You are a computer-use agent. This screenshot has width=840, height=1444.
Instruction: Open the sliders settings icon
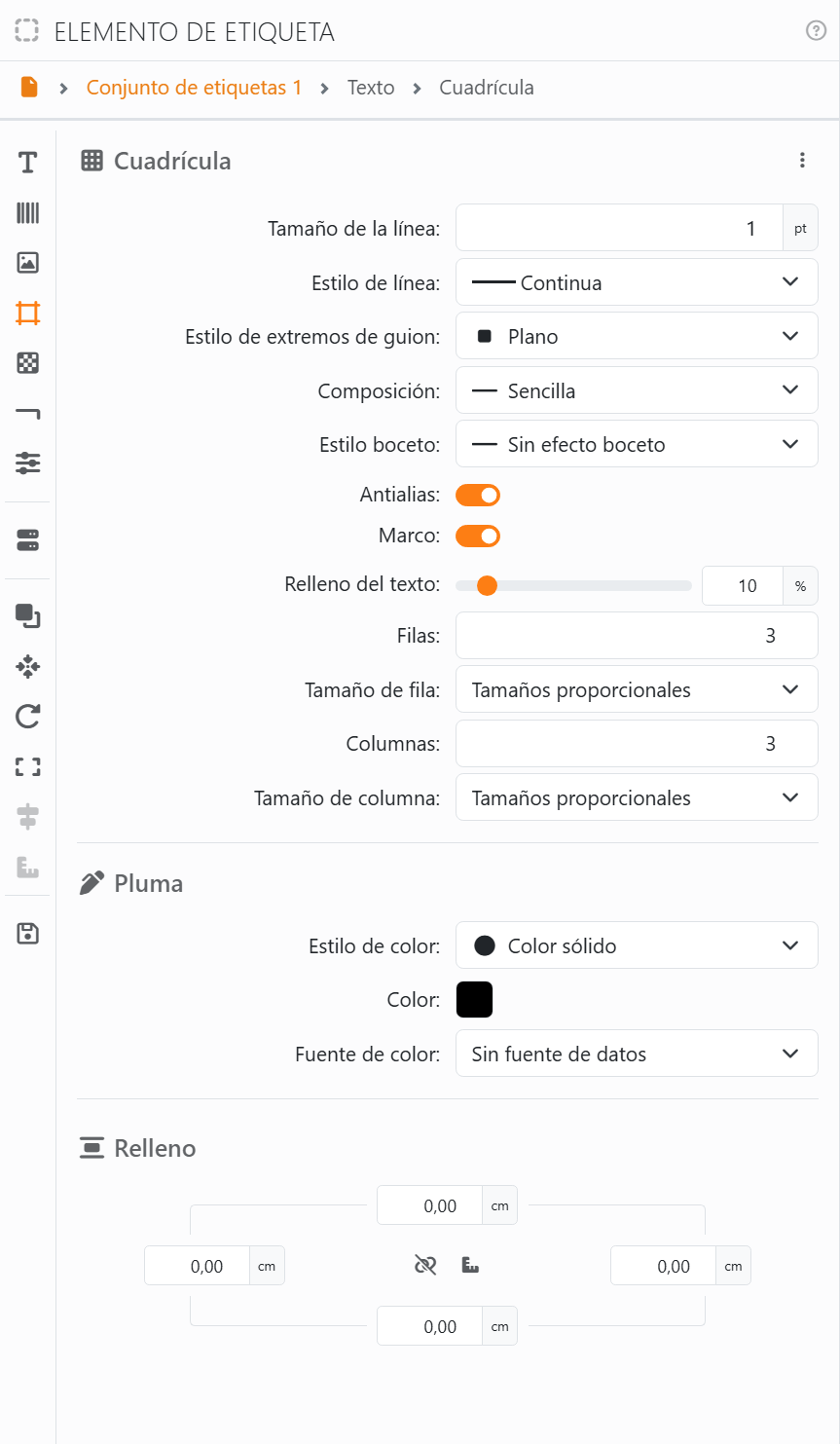coord(27,463)
